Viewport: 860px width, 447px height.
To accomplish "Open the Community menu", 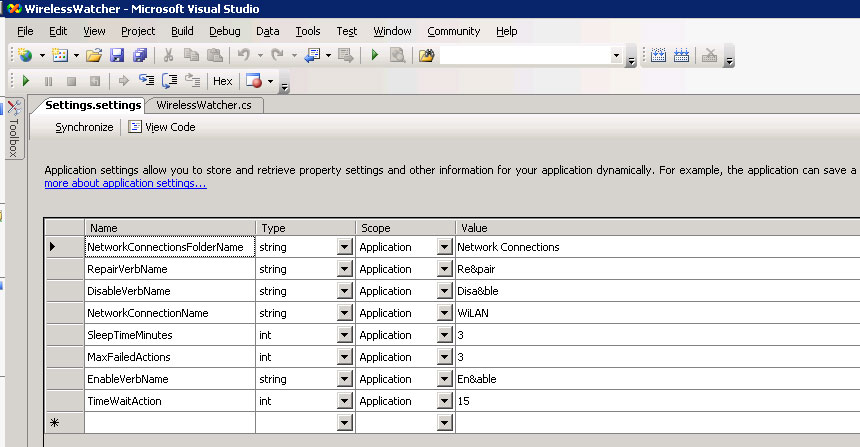I will pos(454,31).
